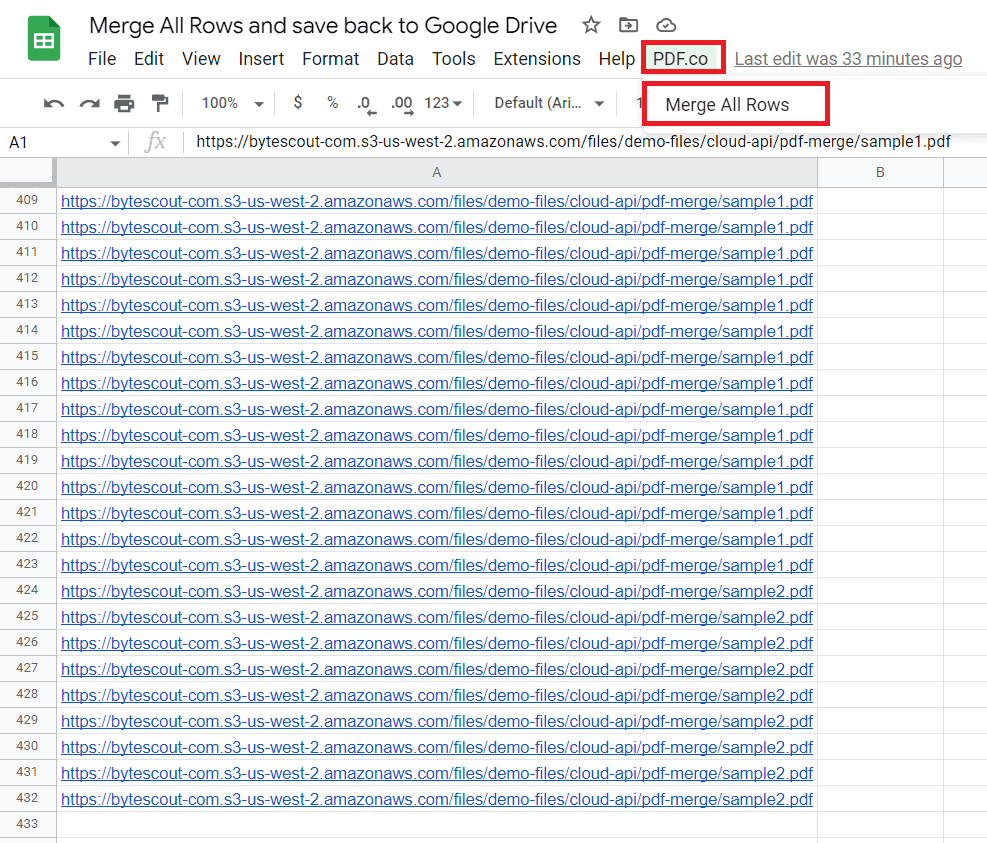Increase decimal places button

click(x=401, y=103)
